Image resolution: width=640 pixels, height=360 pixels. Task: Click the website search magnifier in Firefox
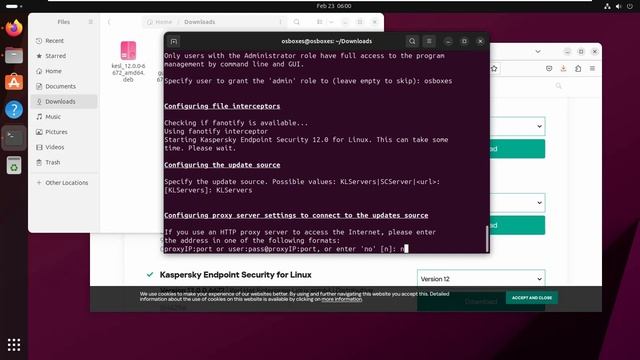pyautogui.click(x=558, y=86)
